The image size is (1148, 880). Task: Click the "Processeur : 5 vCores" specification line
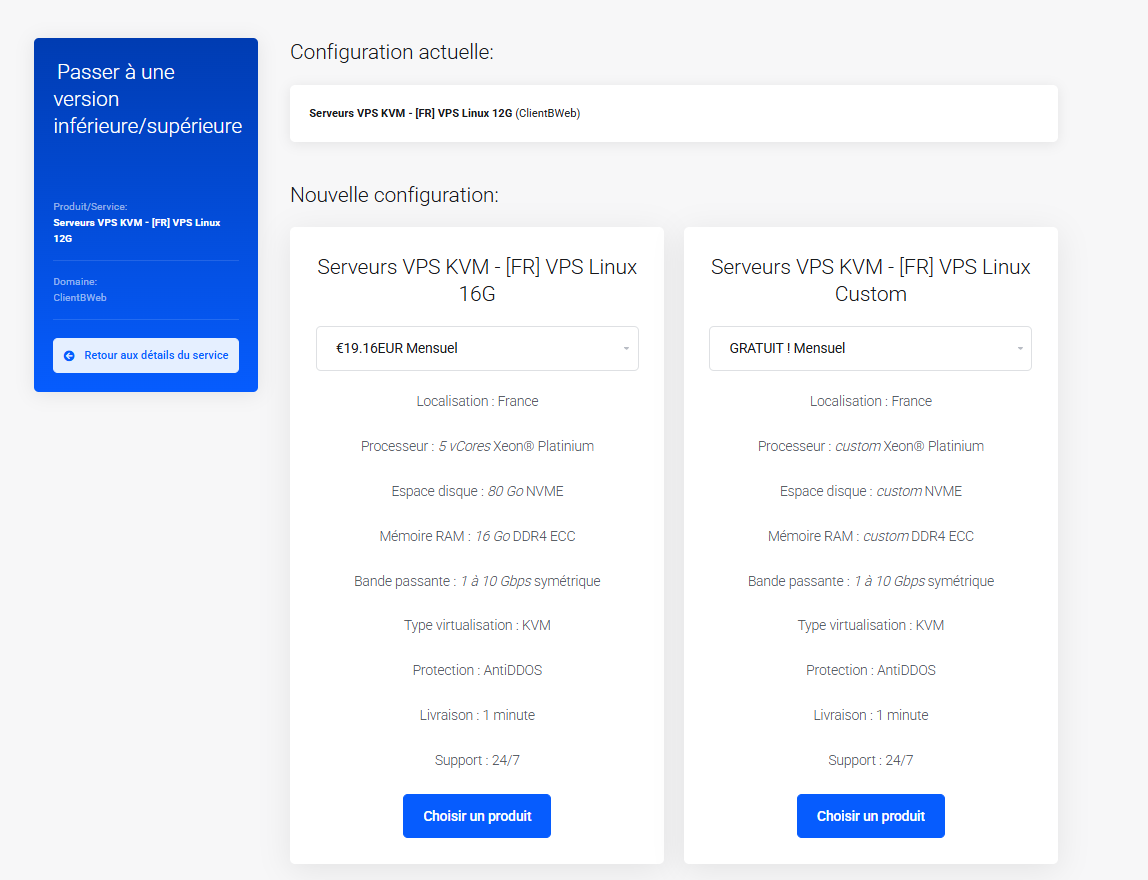pyautogui.click(x=477, y=446)
